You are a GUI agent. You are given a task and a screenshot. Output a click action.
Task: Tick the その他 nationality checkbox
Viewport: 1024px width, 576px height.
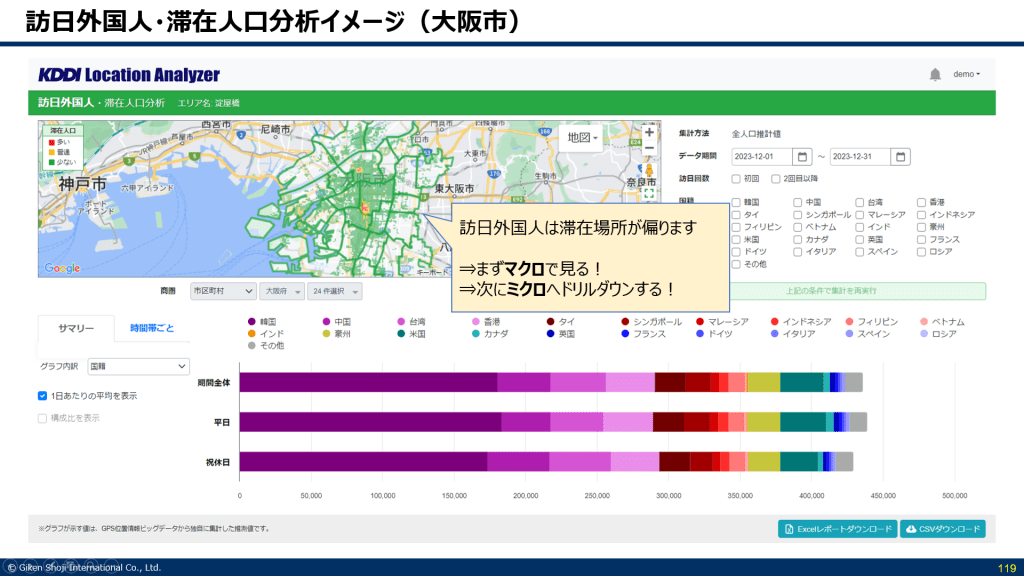coord(736,264)
